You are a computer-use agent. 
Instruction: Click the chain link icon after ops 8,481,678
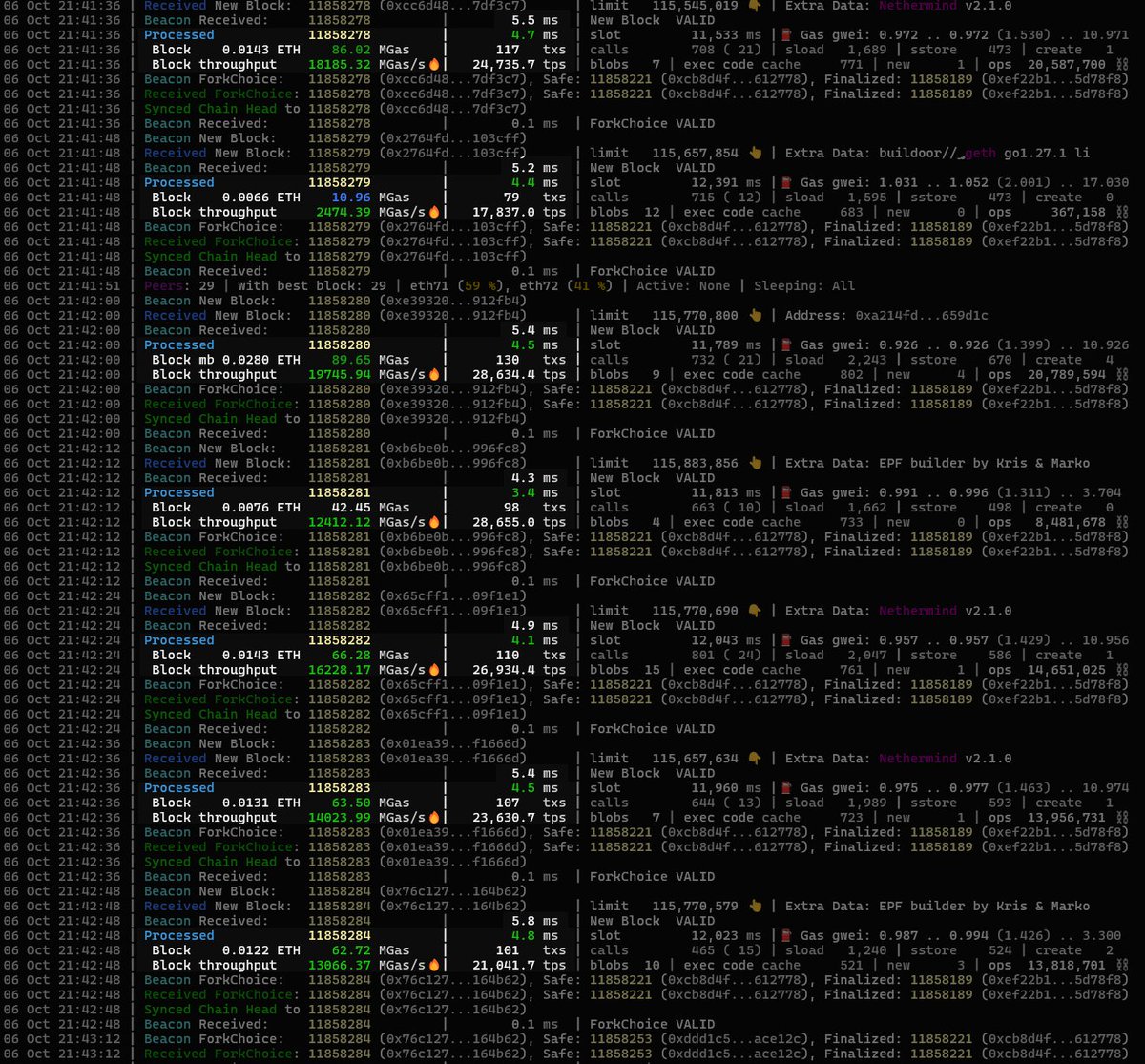[x=1120, y=522]
